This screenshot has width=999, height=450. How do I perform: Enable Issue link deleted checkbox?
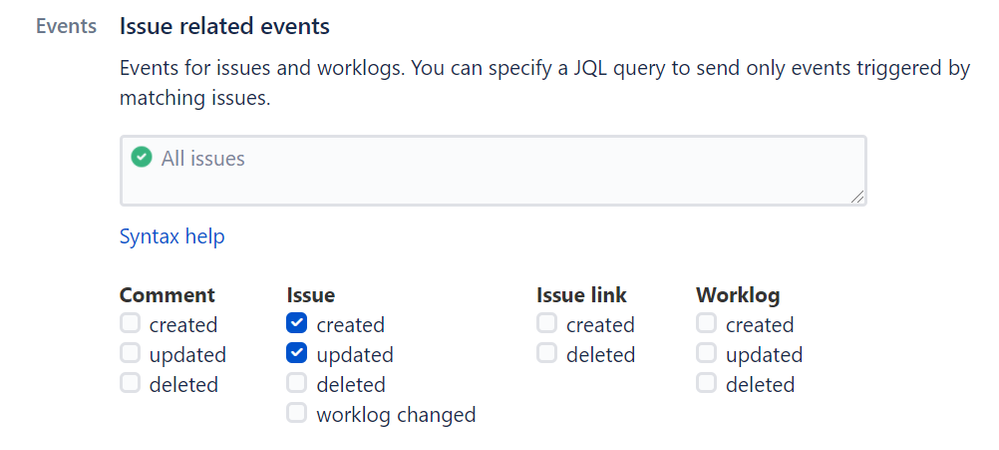(x=547, y=353)
